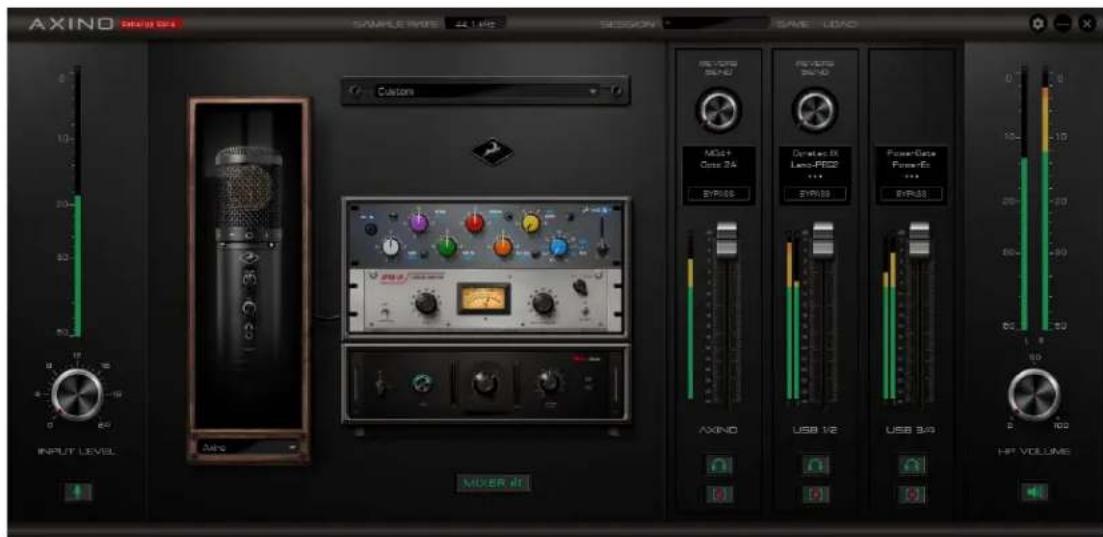Select the purple knob on the EQ unit

pos(419,222)
